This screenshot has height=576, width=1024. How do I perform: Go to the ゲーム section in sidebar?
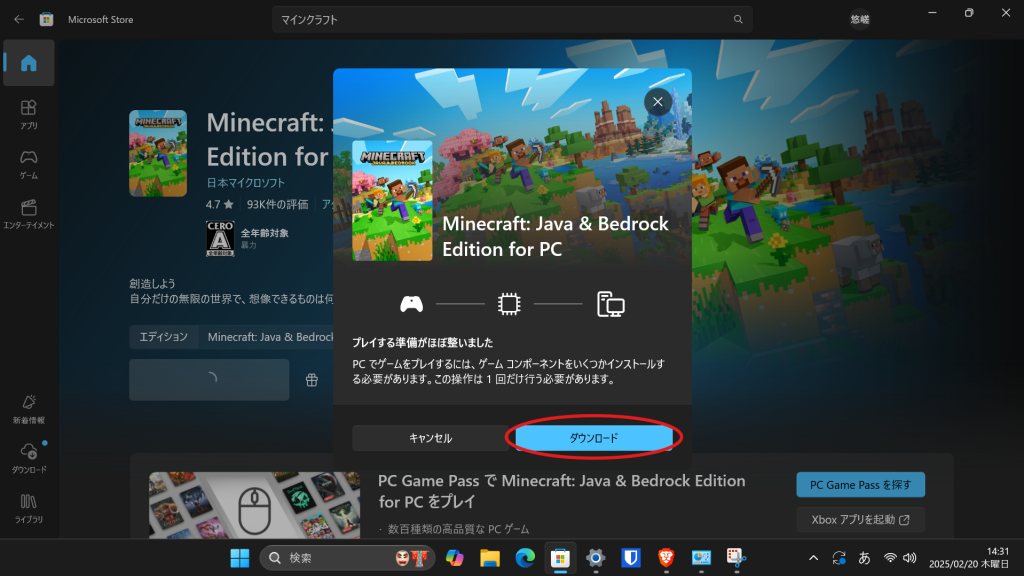pos(28,163)
